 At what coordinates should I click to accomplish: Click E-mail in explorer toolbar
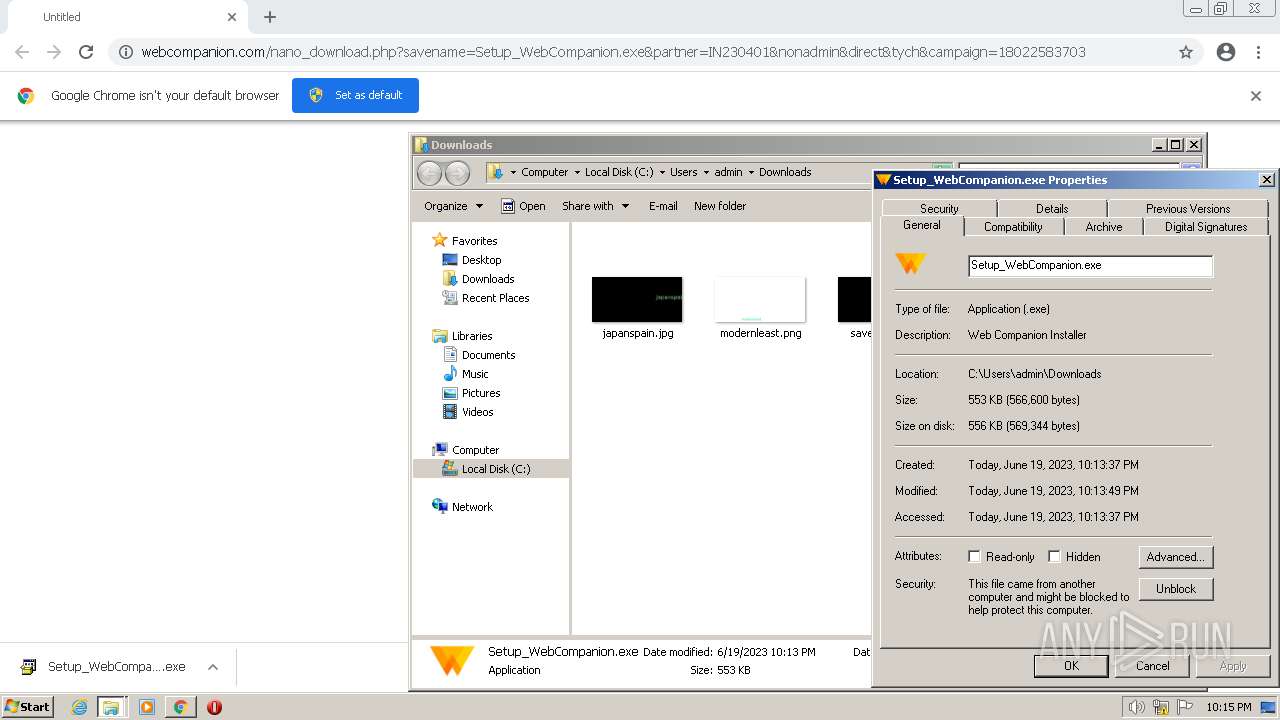point(663,206)
